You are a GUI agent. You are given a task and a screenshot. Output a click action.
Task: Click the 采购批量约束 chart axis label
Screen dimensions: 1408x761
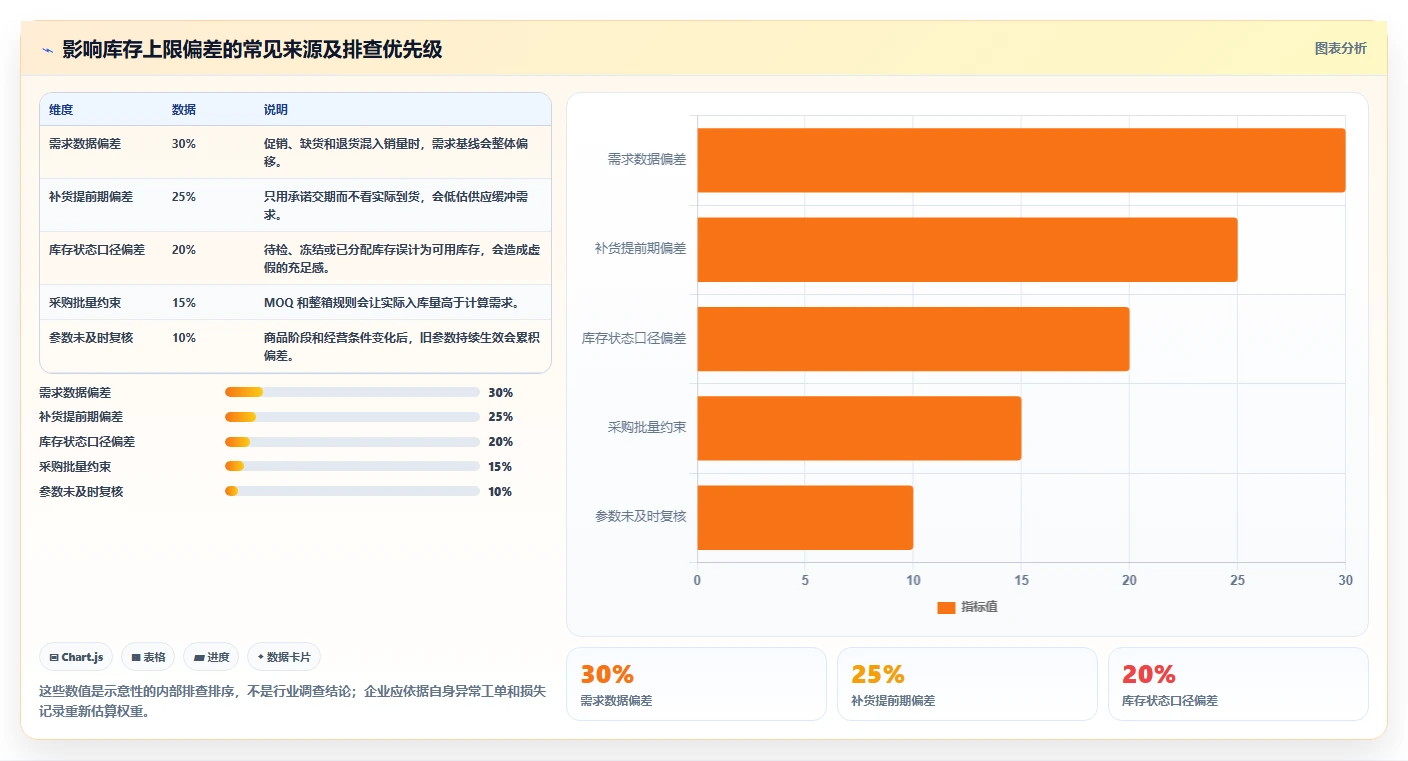647,428
